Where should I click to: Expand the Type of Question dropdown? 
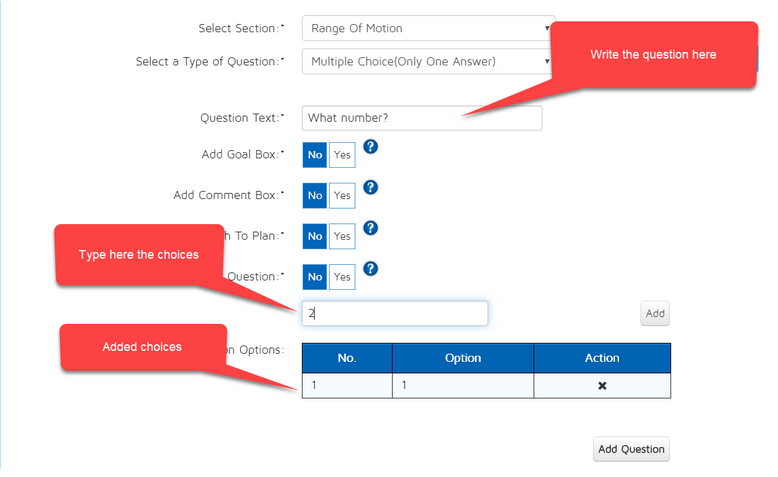pos(428,62)
